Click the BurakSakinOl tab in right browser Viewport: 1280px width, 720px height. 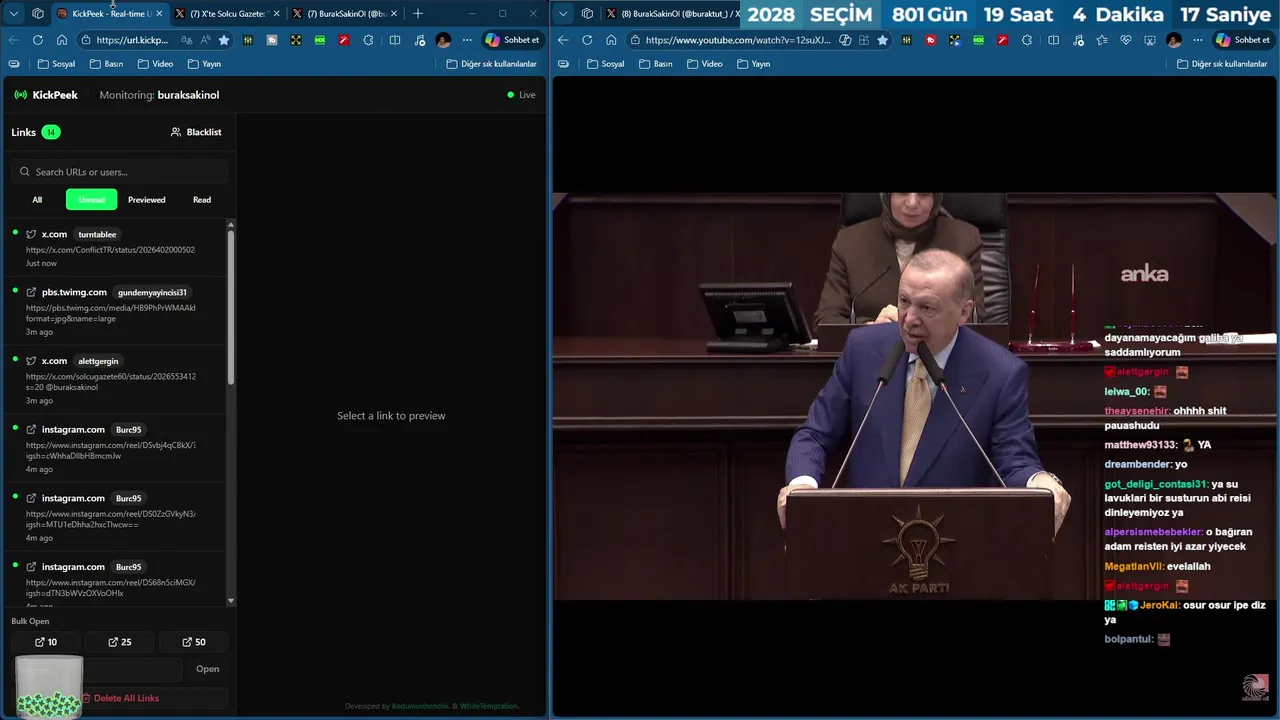(x=671, y=14)
